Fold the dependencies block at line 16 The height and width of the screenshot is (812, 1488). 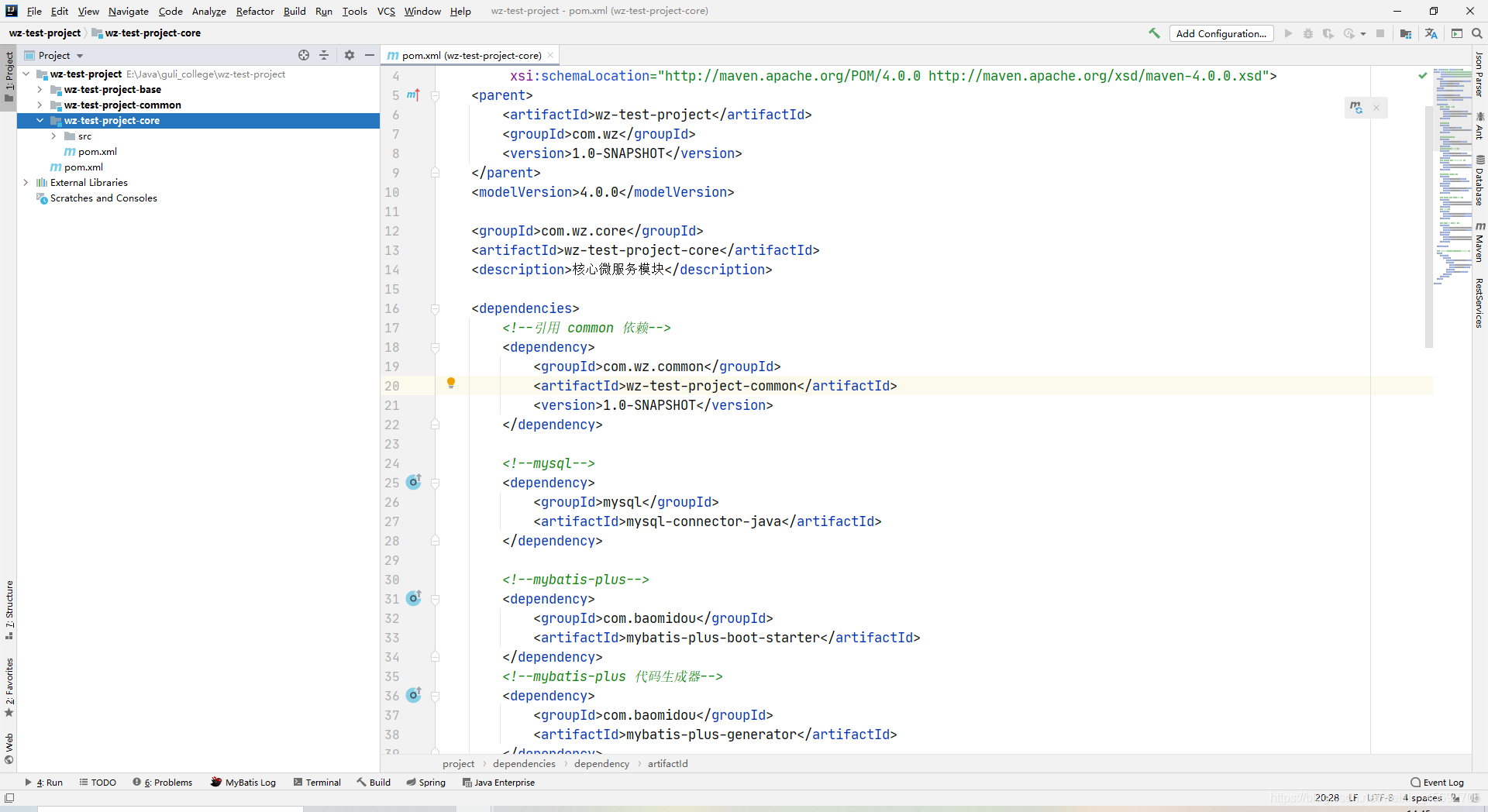pos(436,308)
